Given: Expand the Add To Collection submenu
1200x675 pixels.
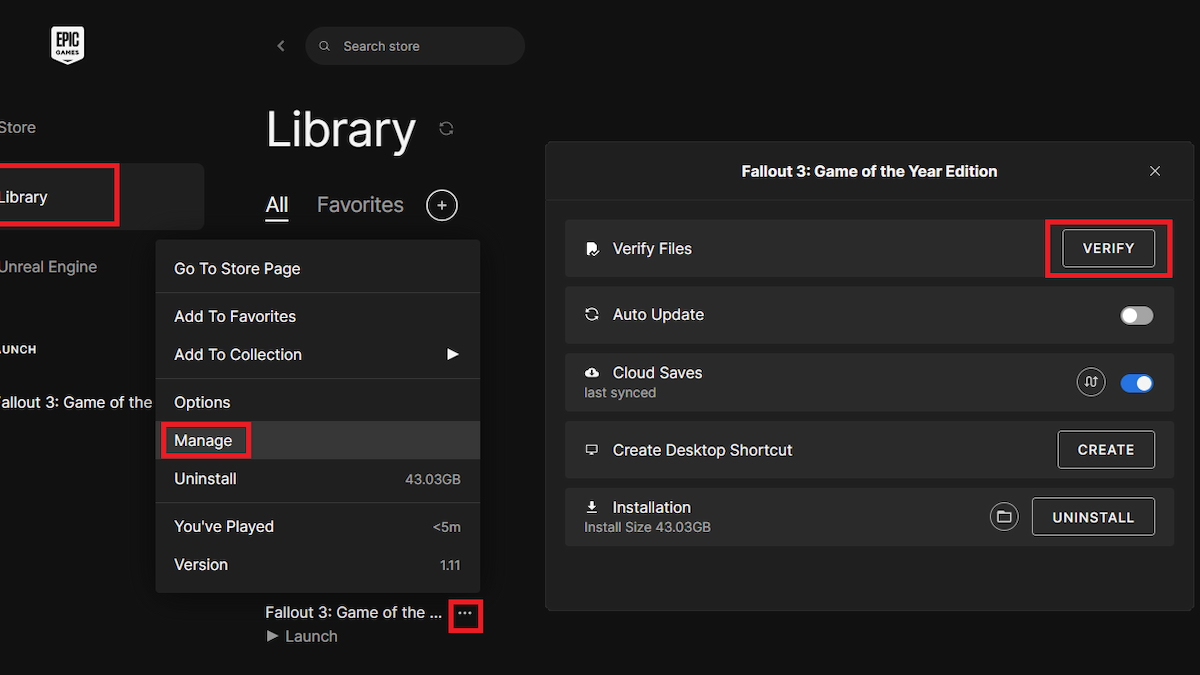Looking at the screenshot, I should point(452,355).
